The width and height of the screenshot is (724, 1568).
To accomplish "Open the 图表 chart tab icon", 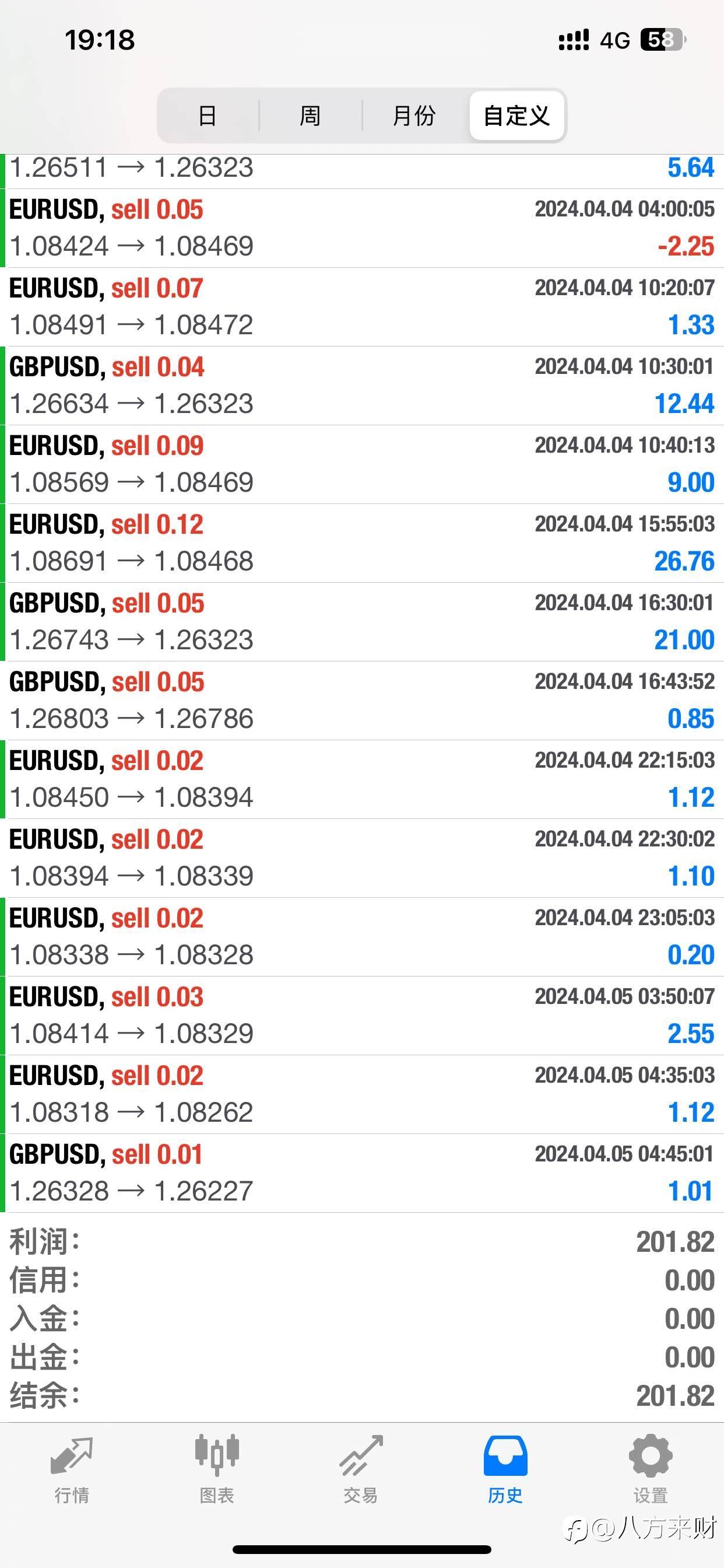I will 217,1456.
